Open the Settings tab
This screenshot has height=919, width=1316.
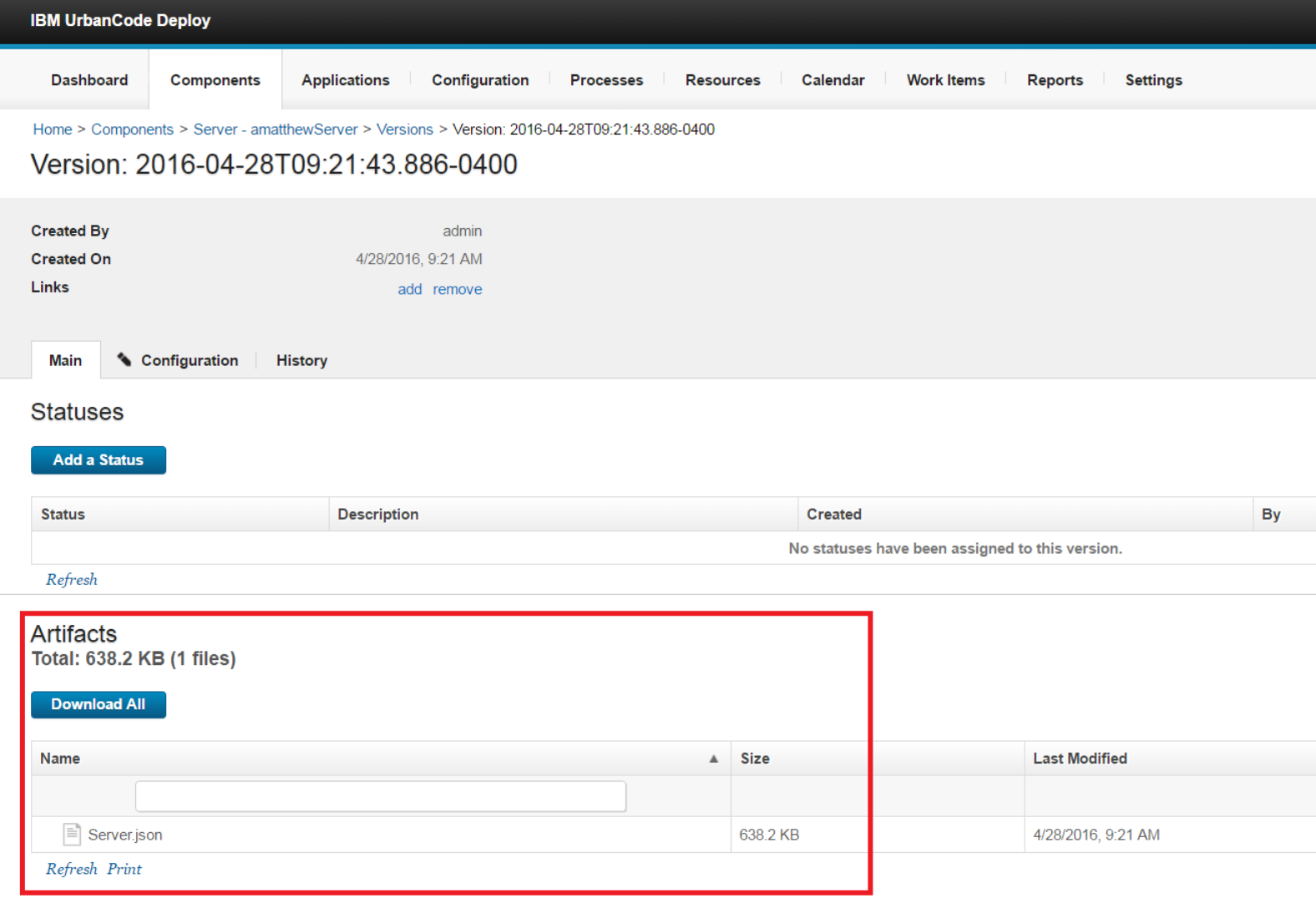(1153, 80)
